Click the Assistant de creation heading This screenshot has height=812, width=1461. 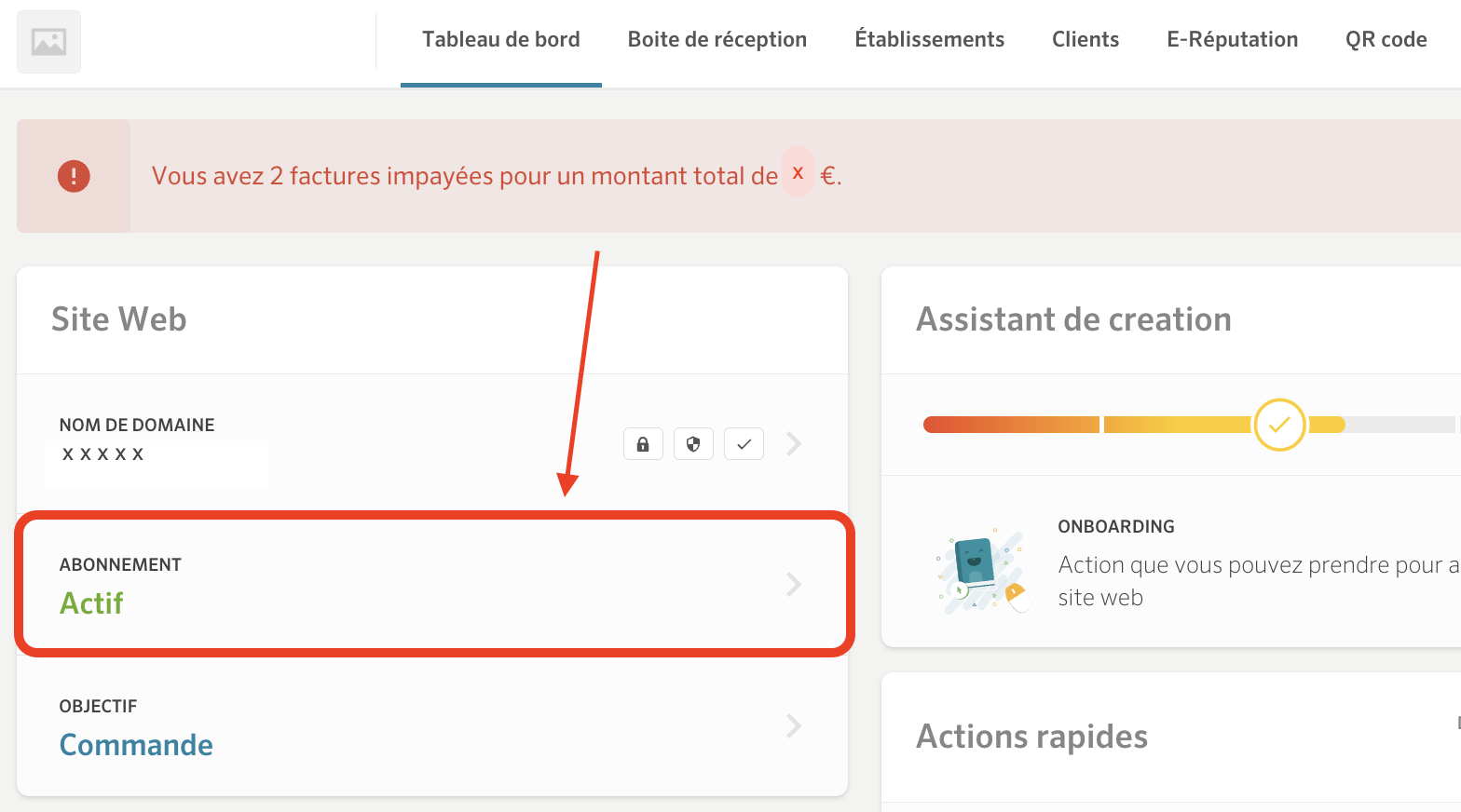point(1073,319)
